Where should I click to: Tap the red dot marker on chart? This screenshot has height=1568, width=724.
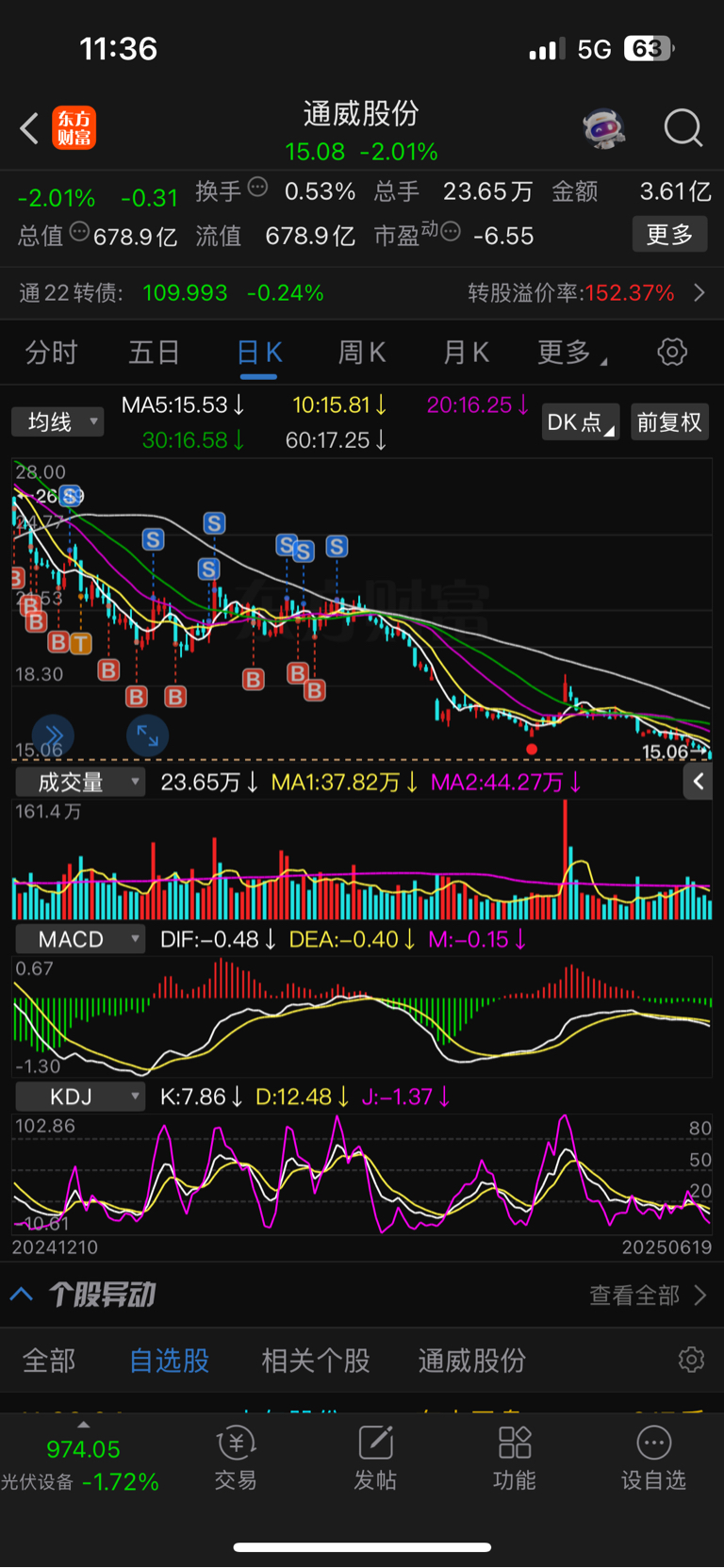[532, 750]
